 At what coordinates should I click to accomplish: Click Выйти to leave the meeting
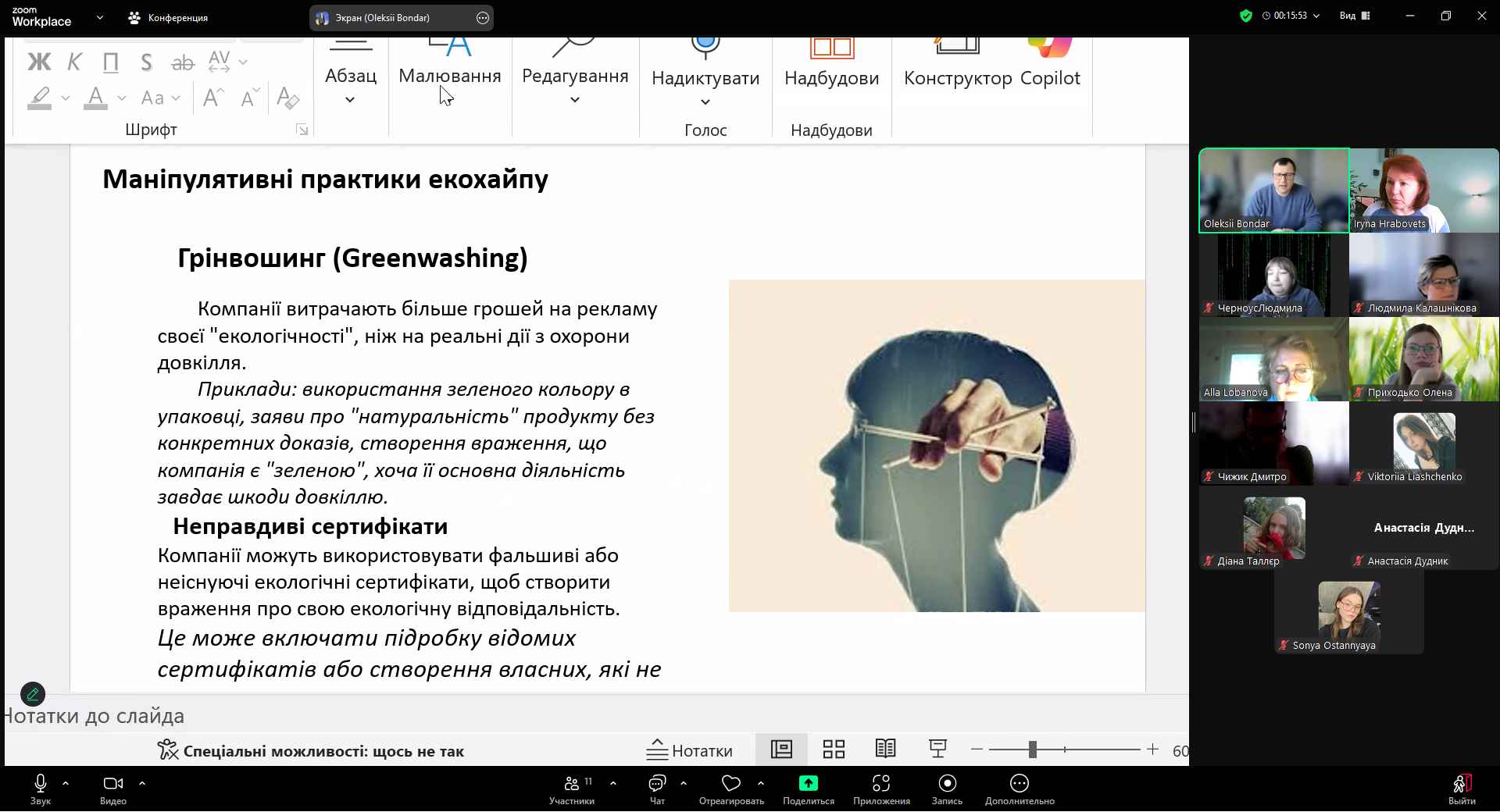pos(1462,788)
